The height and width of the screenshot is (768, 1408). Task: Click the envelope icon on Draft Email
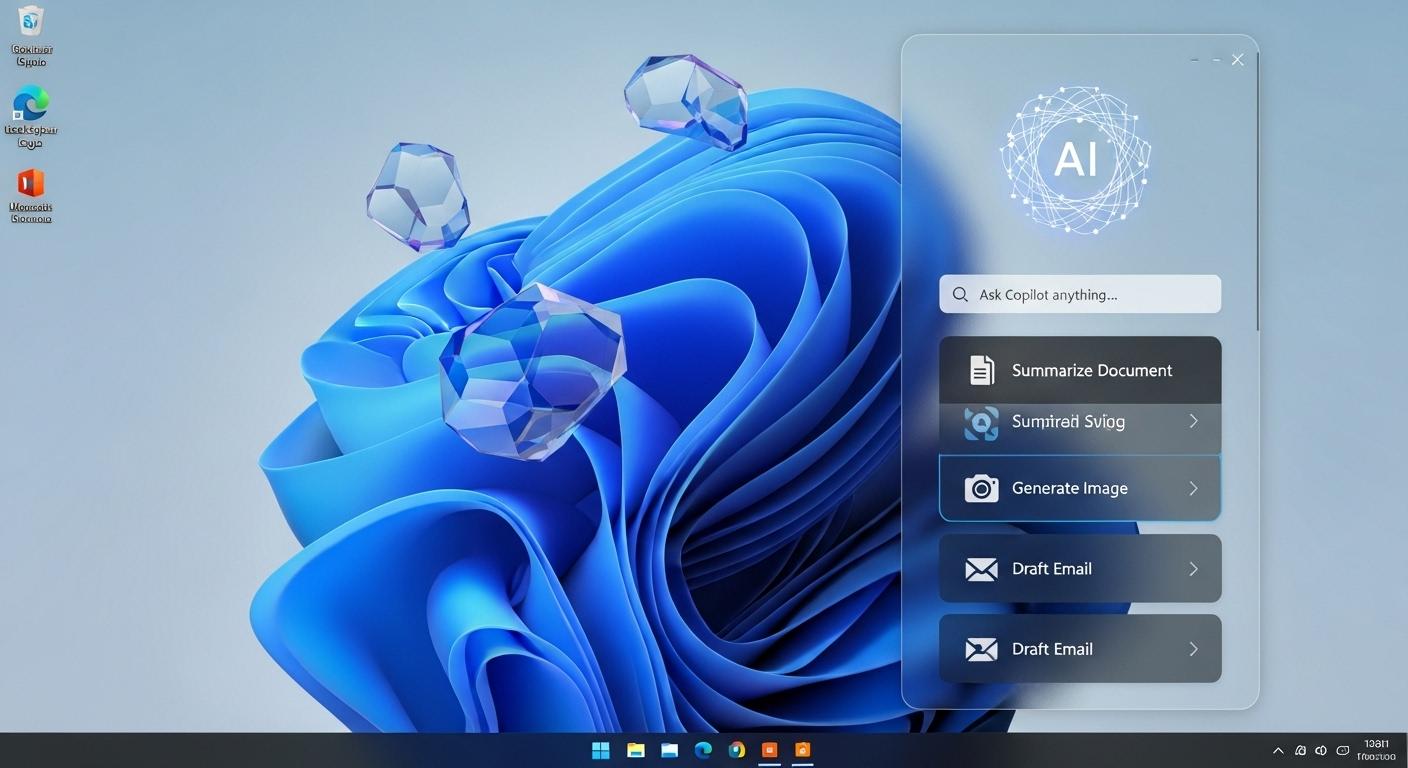click(x=981, y=568)
